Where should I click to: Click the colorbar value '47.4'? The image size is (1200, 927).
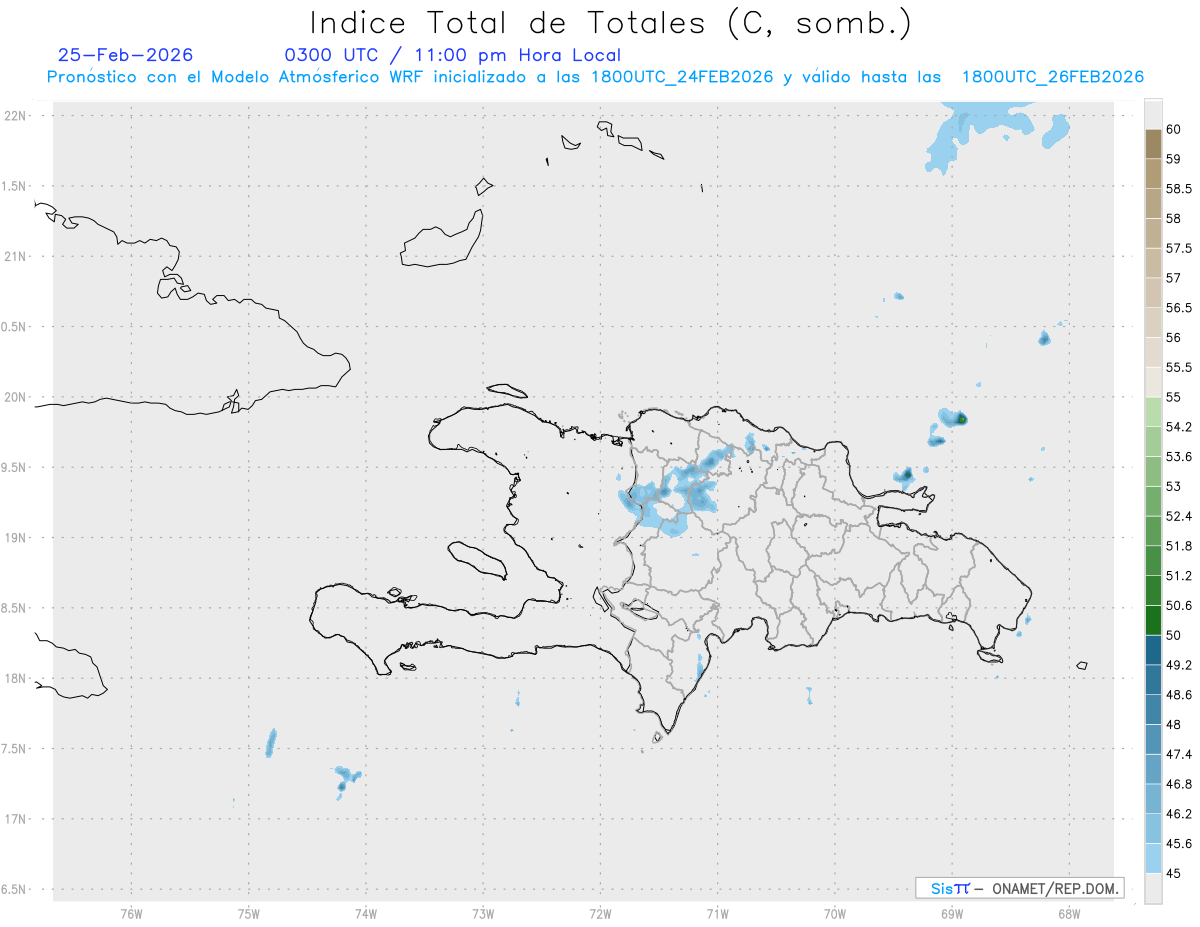[1179, 754]
